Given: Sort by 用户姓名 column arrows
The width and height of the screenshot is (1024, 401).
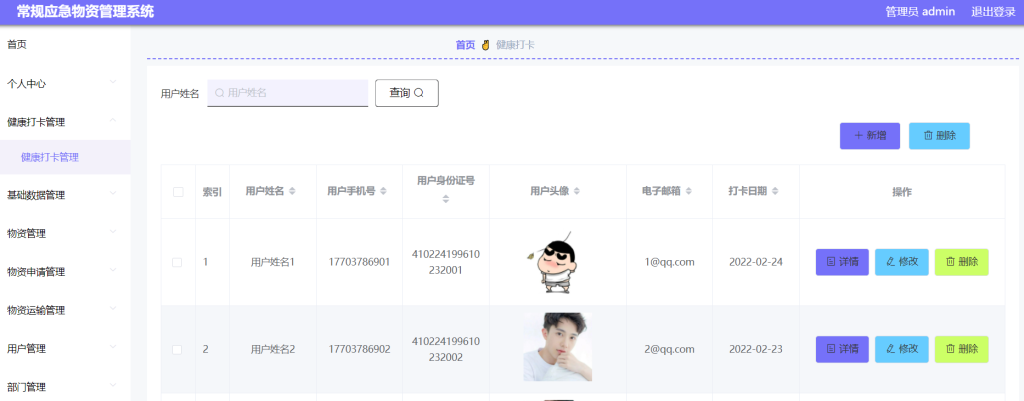Looking at the screenshot, I should coord(293,191).
